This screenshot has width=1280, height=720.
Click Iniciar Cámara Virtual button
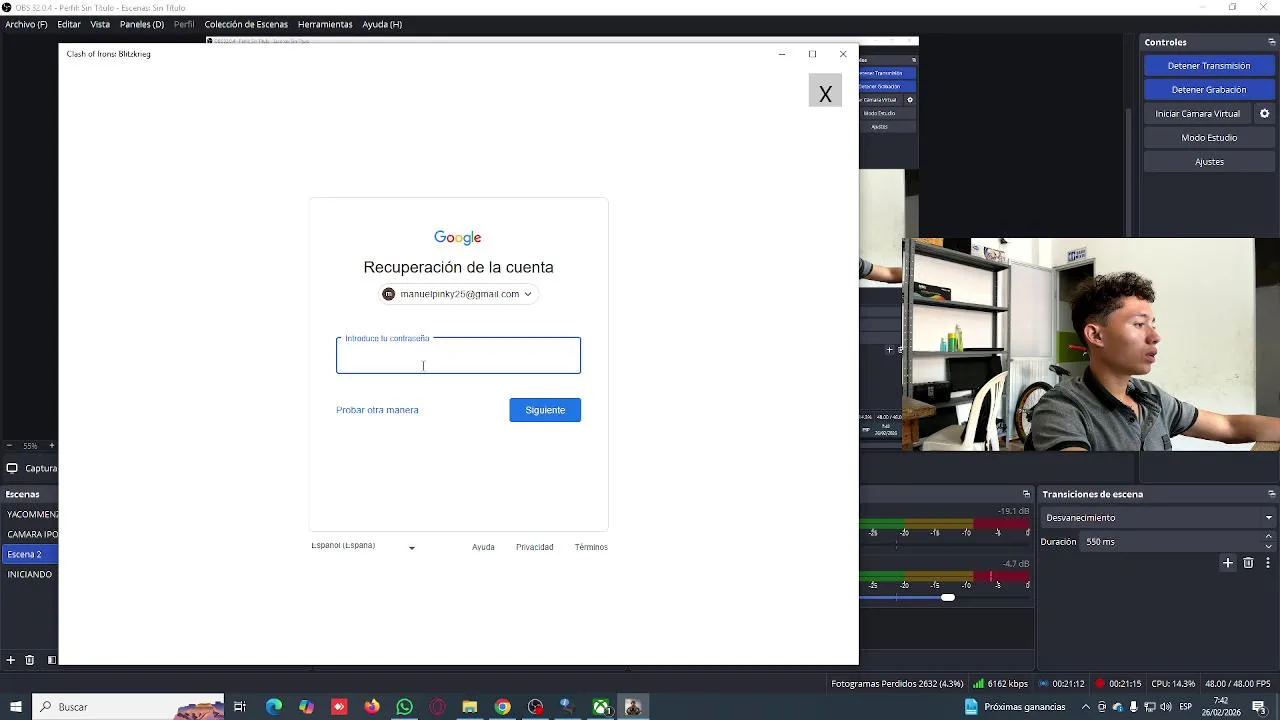(x=1197, y=114)
